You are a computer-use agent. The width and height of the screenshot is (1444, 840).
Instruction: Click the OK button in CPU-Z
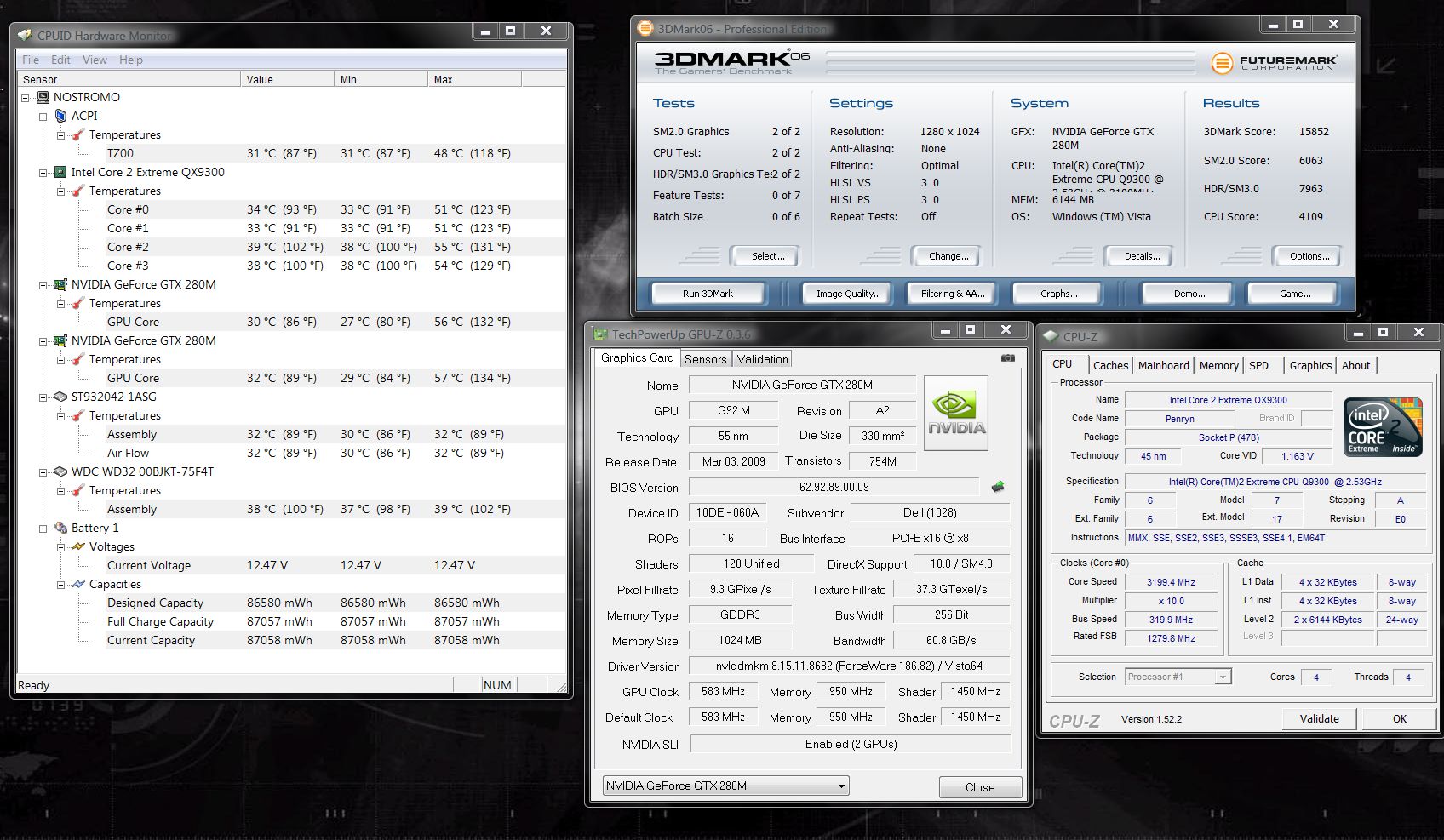pyautogui.click(x=1400, y=718)
